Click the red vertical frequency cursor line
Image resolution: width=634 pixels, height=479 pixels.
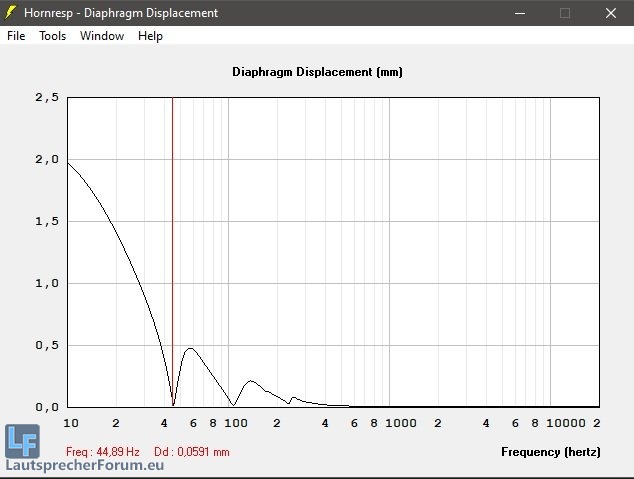[x=173, y=250]
